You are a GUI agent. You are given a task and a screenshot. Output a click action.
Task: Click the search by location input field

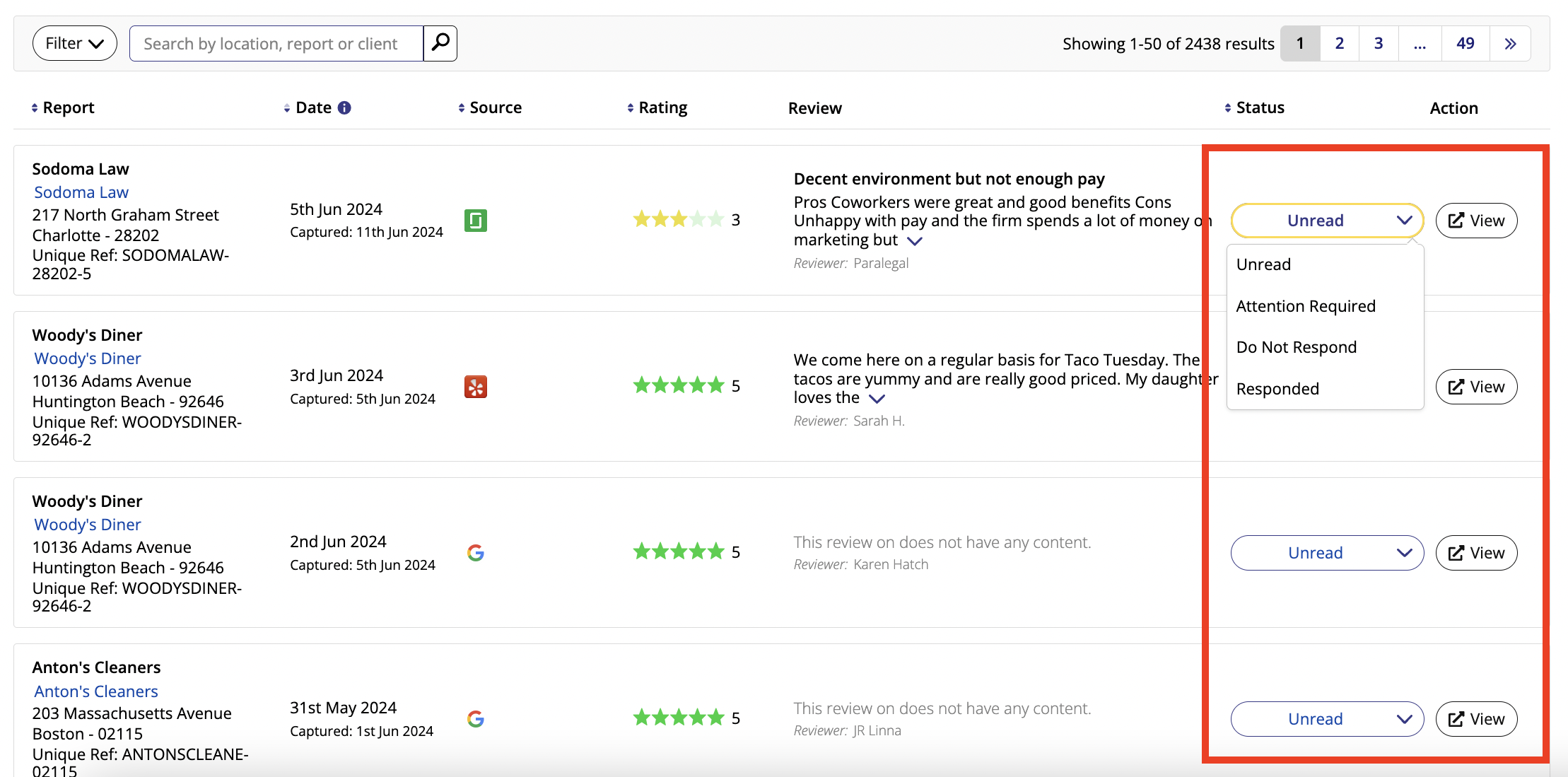point(276,44)
